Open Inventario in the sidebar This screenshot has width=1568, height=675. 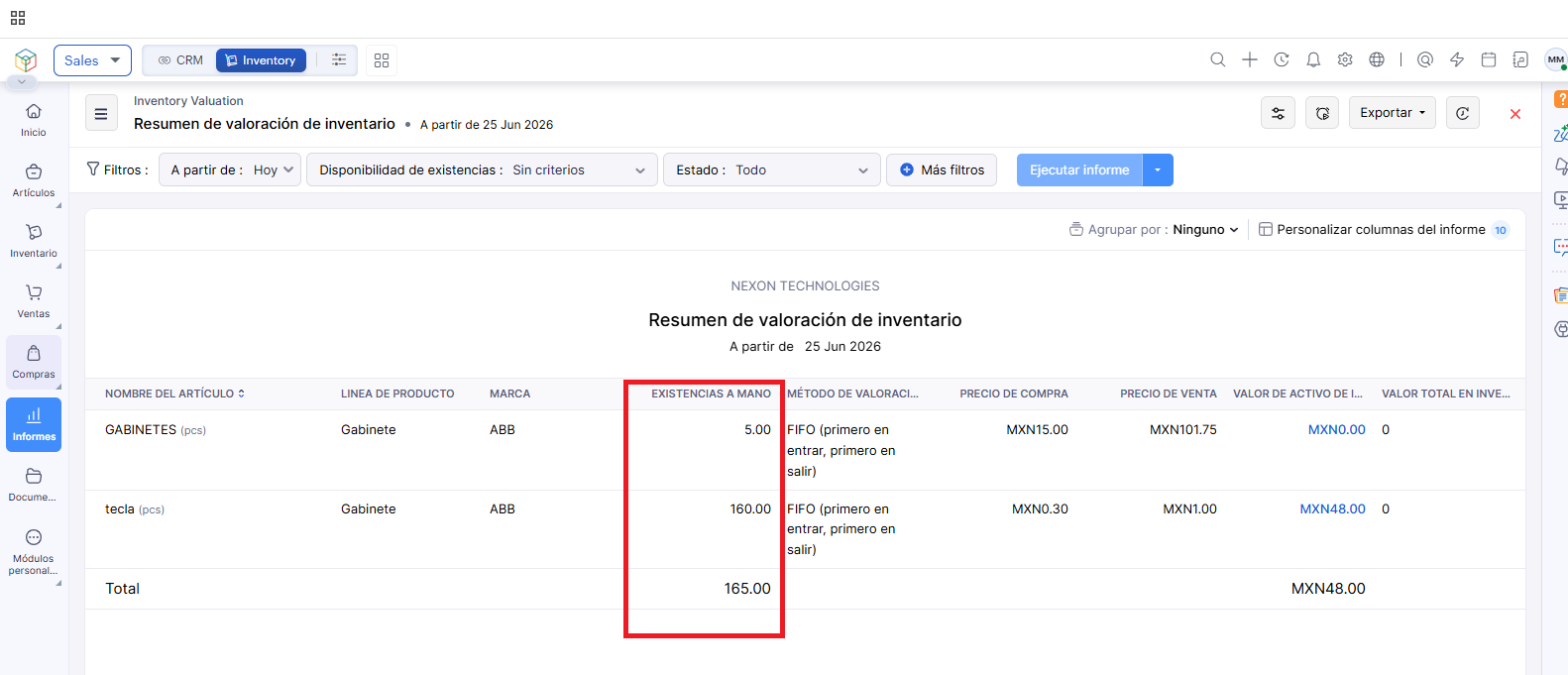point(34,241)
